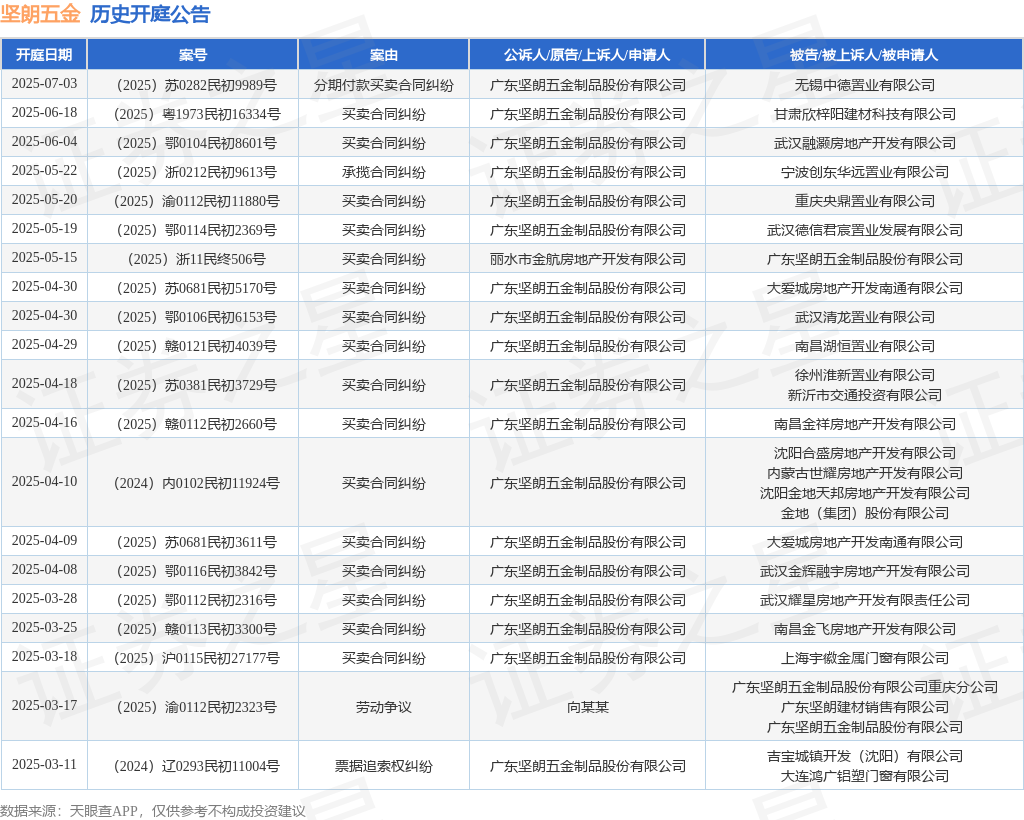This screenshot has height=820, width=1024.
Task: Click defendant 广东坚朗五金制品股份有限公司重庆分公司
Action: [x=865, y=687]
